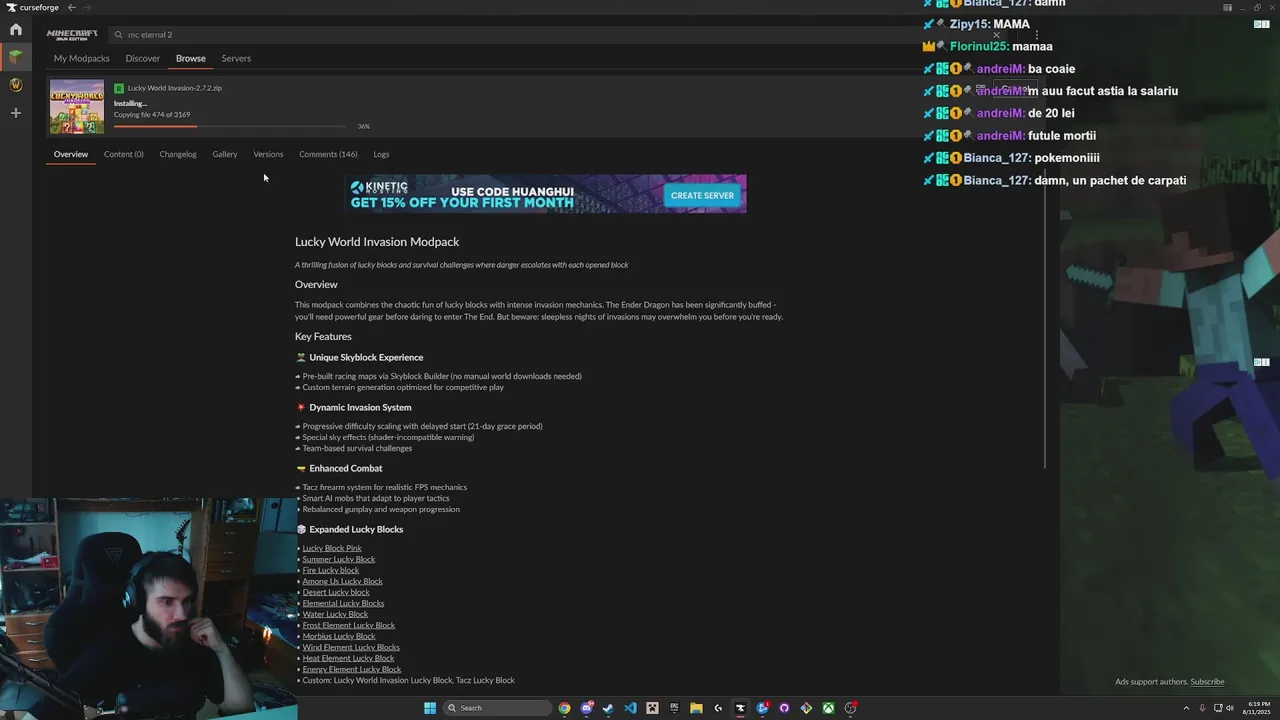Screen dimensions: 1280x720
Task: Open the Among Us Lucky Block link
Action: (x=342, y=581)
